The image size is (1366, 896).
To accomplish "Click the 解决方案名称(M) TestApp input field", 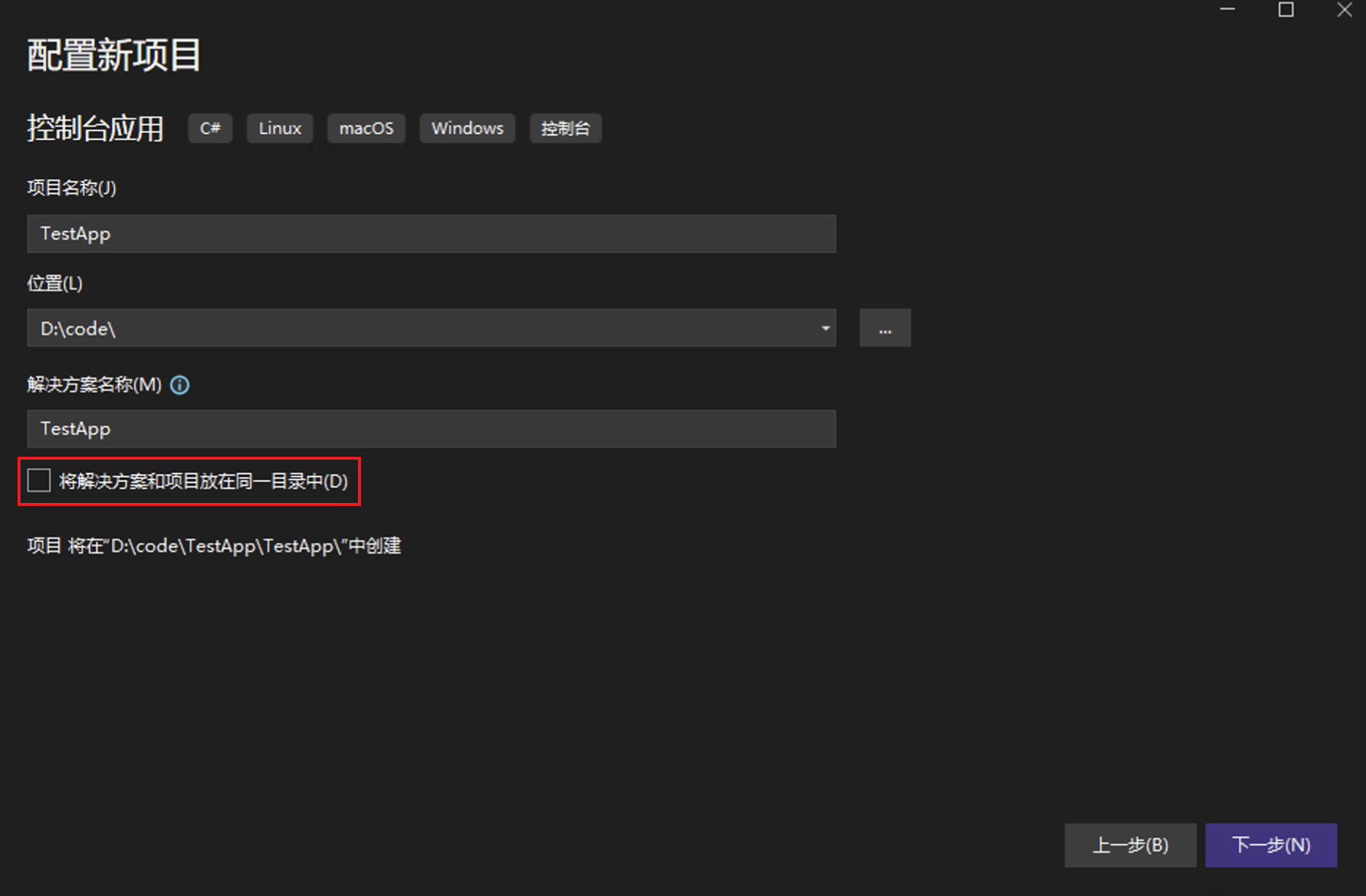I will coord(431,428).
